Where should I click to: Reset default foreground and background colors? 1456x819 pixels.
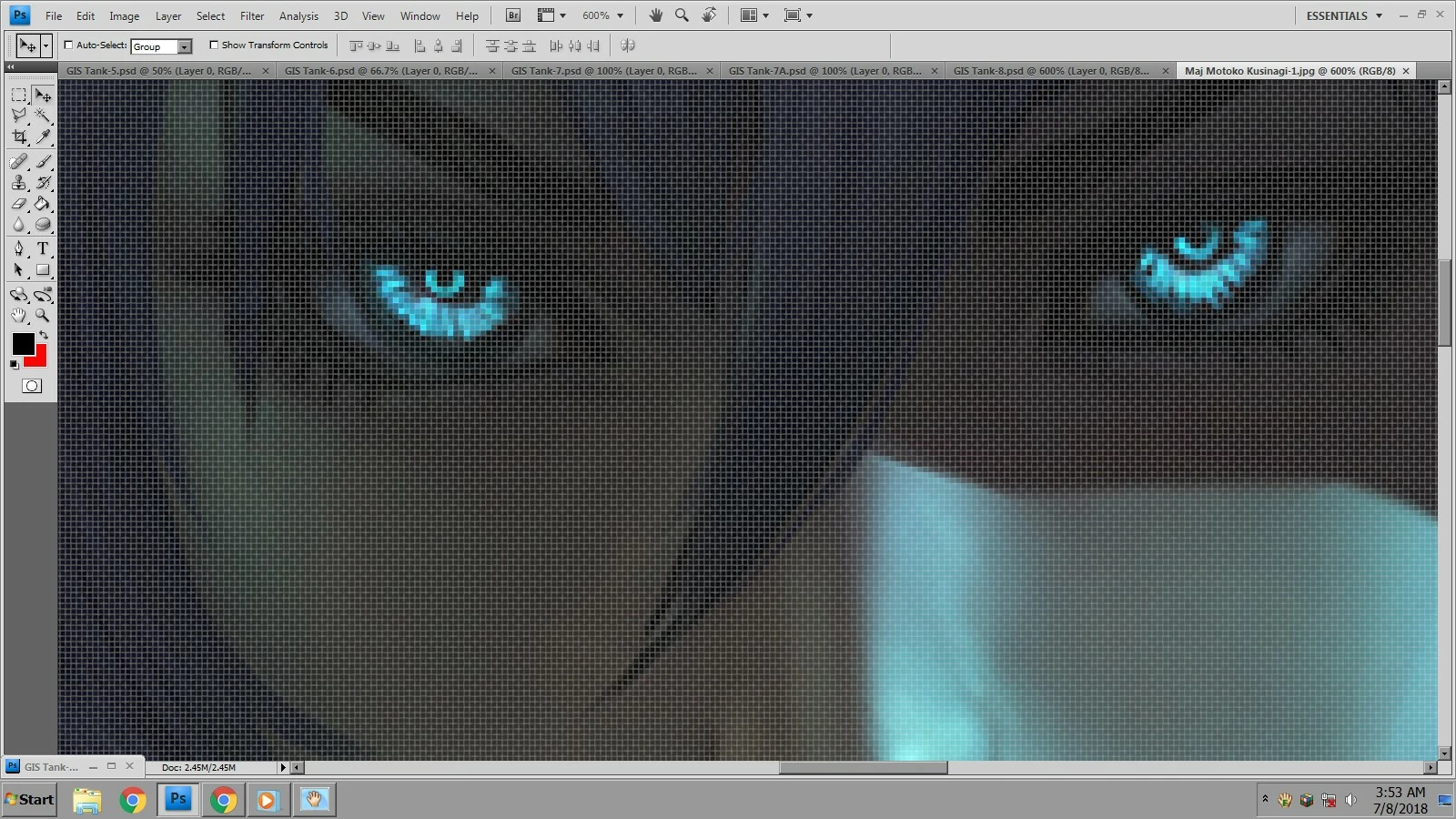pyautogui.click(x=14, y=365)
